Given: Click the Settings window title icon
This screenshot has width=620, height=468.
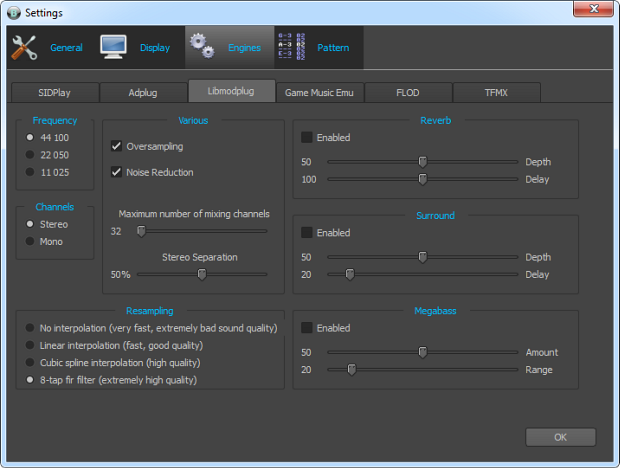Looking at the screenshot, I should coord(12,11).
